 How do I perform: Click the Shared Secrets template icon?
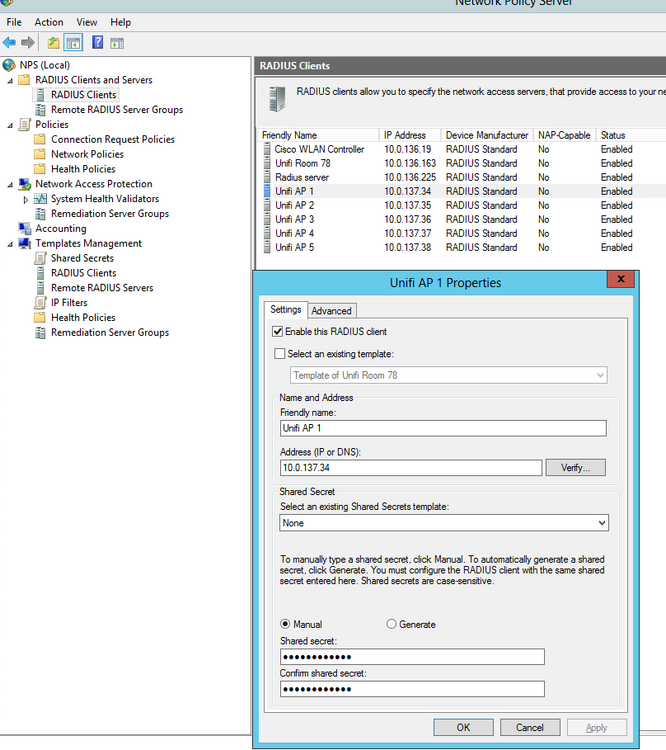pyautogui.click(x=41, y=258)
